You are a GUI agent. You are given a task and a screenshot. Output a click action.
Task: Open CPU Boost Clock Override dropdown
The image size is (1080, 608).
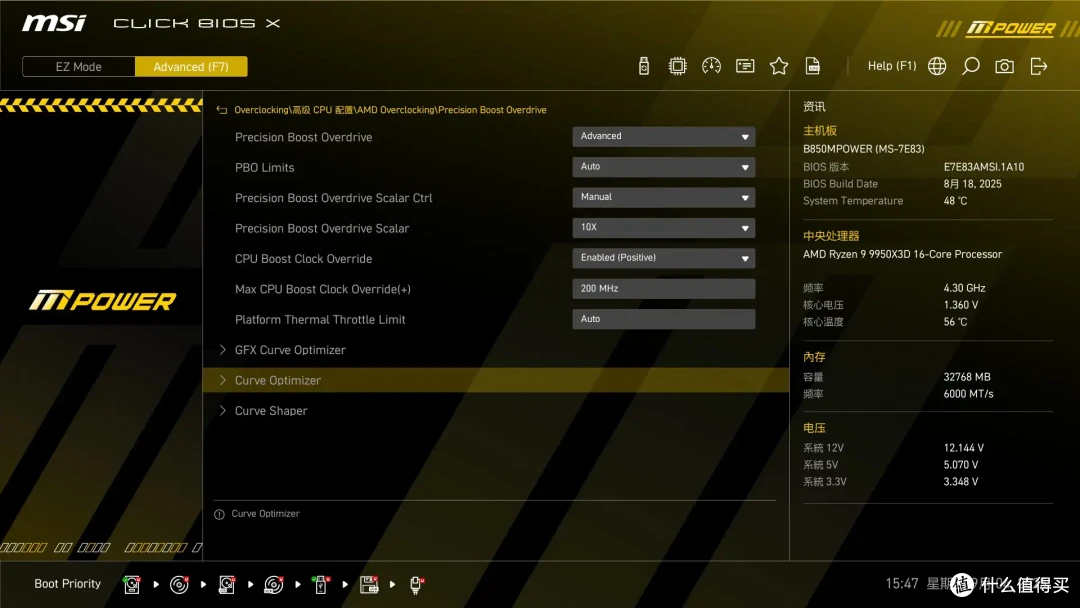(663, 258)
